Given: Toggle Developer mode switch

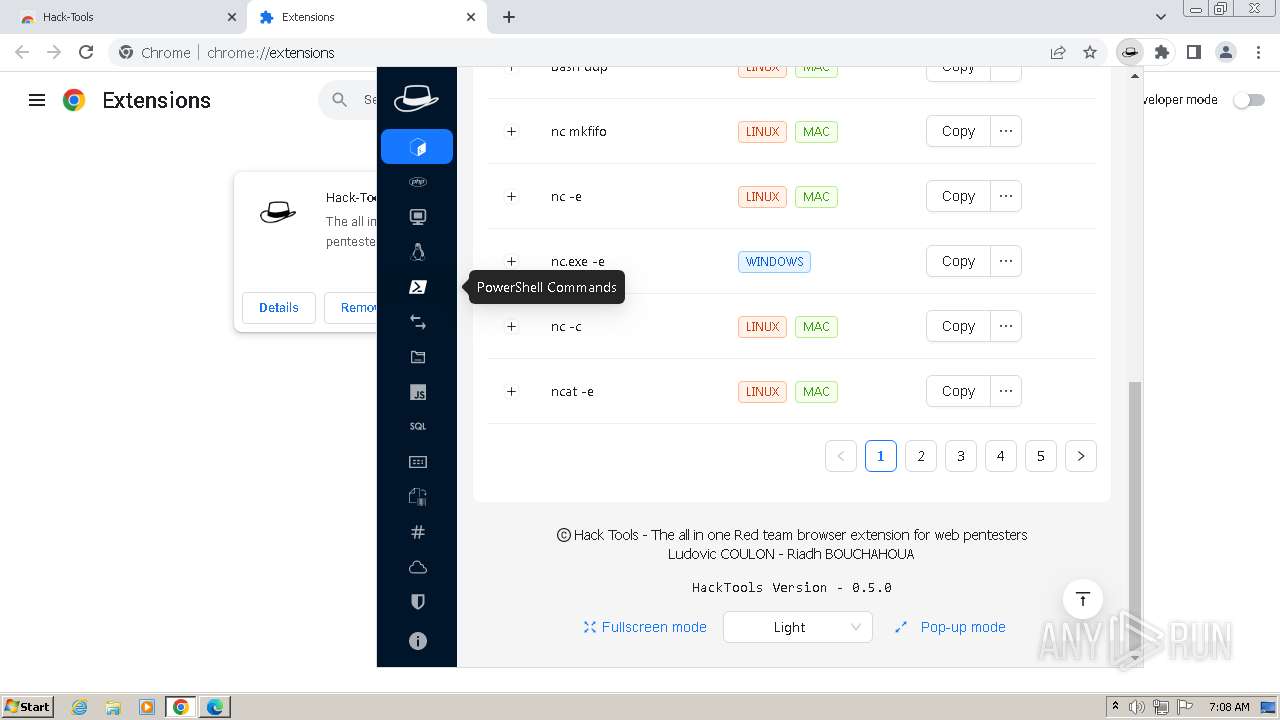Looking at the screenshot, I should coord(1249,100).
